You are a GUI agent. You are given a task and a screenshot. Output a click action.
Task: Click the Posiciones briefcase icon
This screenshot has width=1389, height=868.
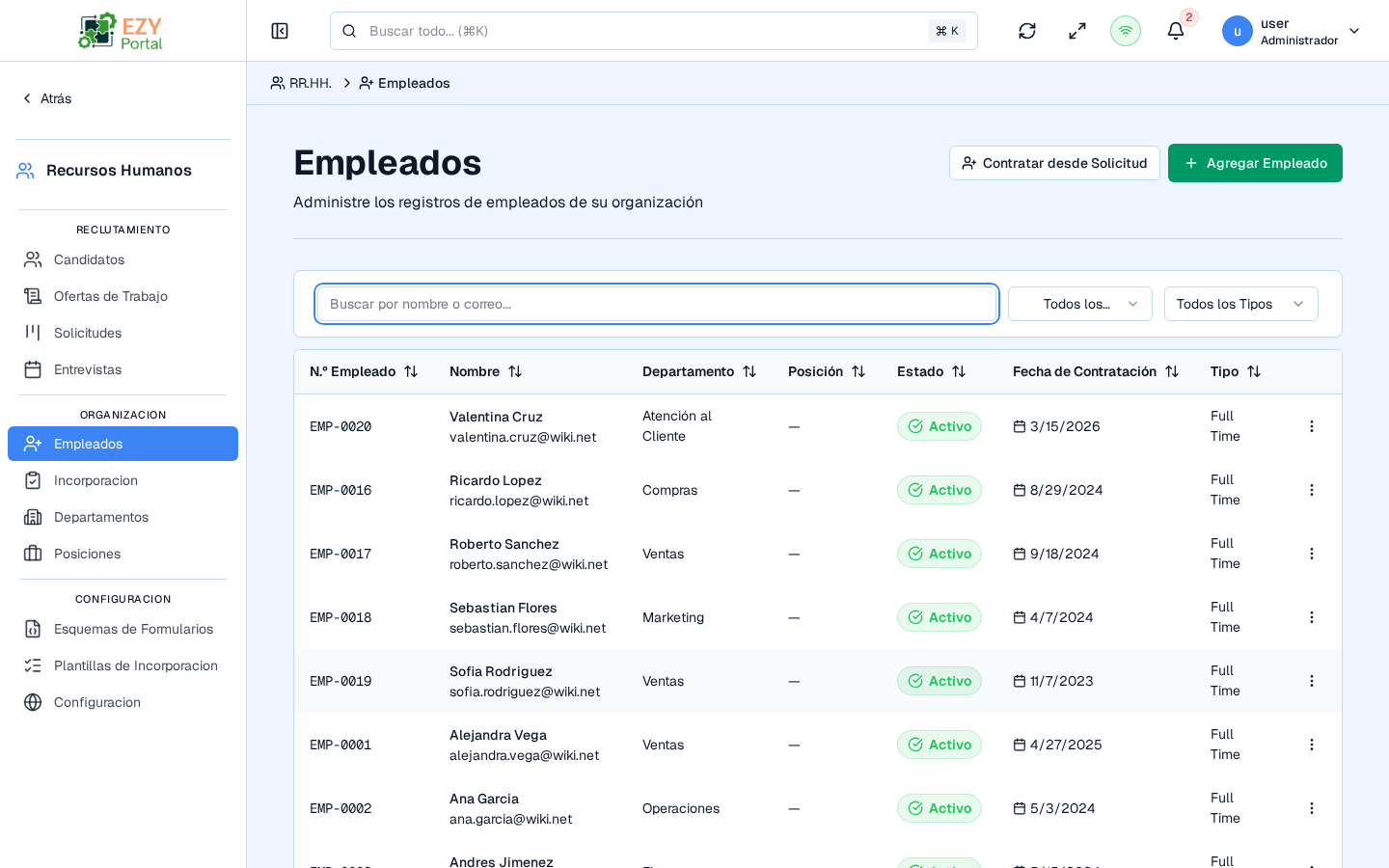tap(33, 554)
